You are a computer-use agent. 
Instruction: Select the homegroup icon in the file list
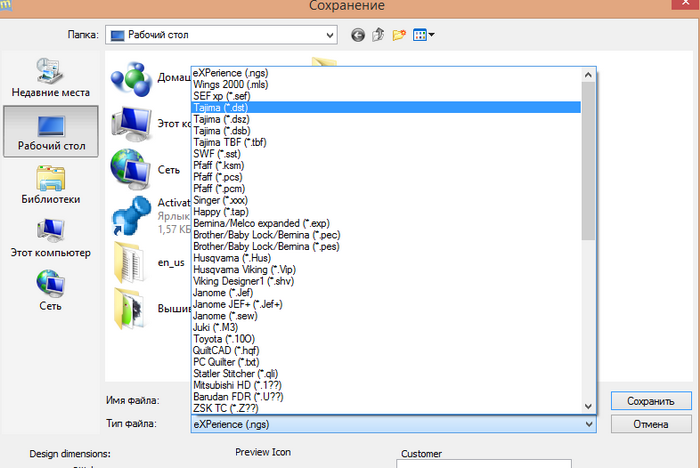click(x=131, y=79)
